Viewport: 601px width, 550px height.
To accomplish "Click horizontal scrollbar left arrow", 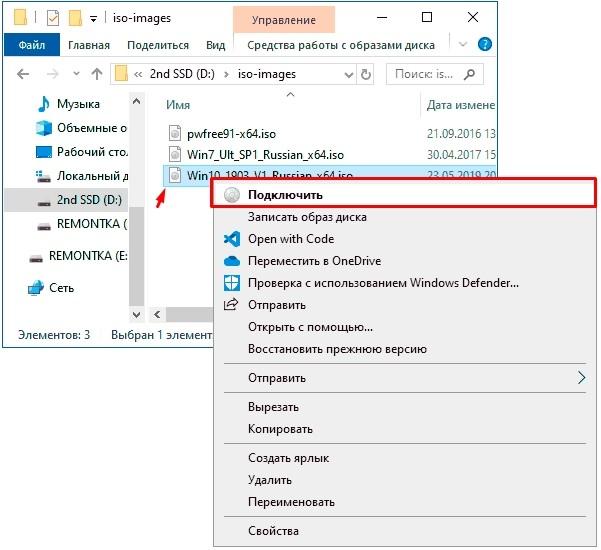I will [x=157, y=315].
